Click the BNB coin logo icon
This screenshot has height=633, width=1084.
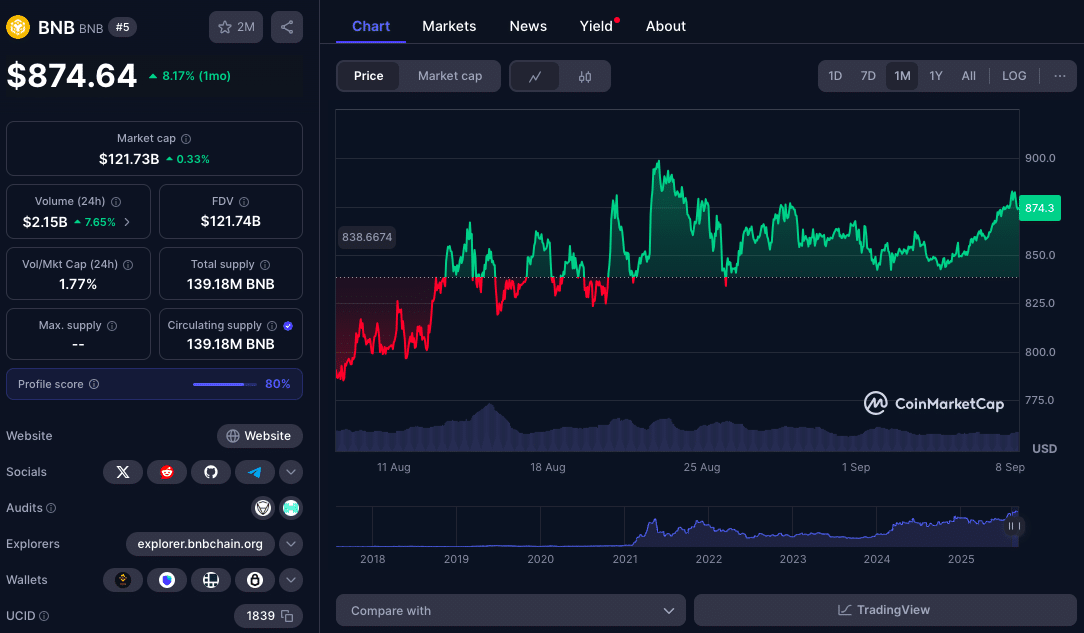pyautogui.click(x=18, y=28)
